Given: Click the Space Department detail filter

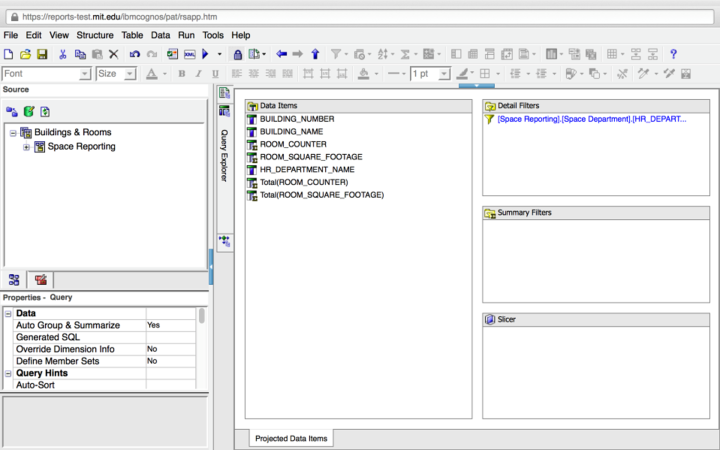Looking at the screenshot, I should pos(591,119).
